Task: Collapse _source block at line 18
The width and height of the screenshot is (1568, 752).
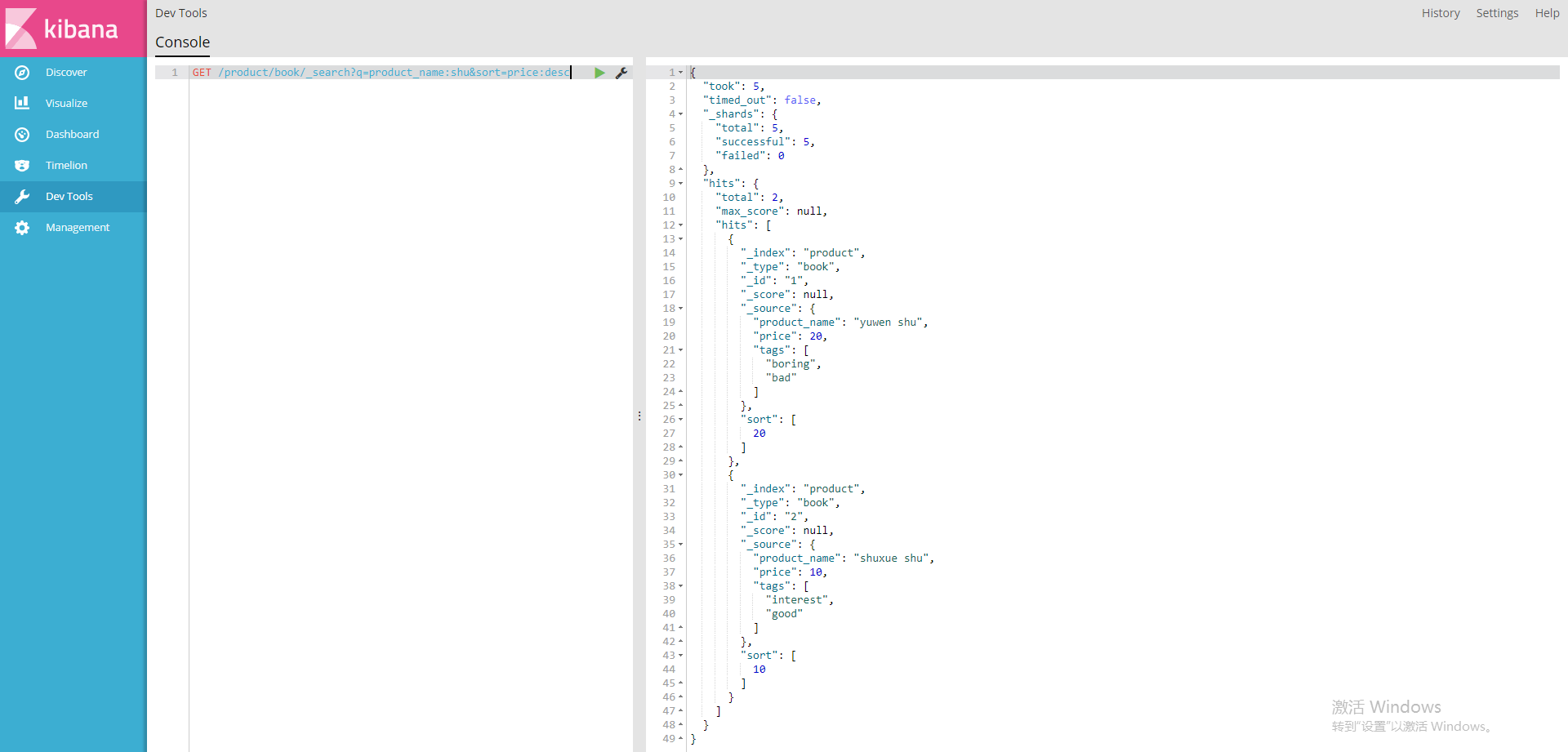Action: pyautogui.click(x=681, y=309)
